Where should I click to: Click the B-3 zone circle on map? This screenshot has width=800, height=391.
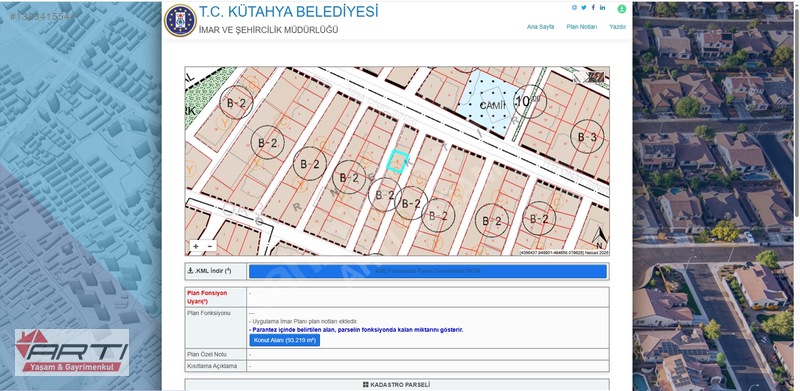[x=587, y=136]
